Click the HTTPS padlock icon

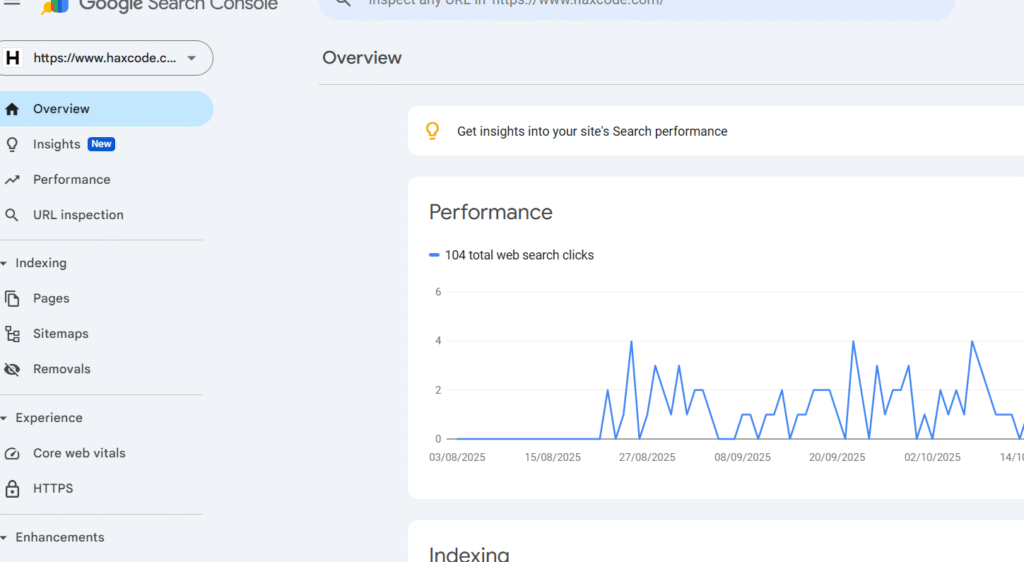(x=12, y=489)
